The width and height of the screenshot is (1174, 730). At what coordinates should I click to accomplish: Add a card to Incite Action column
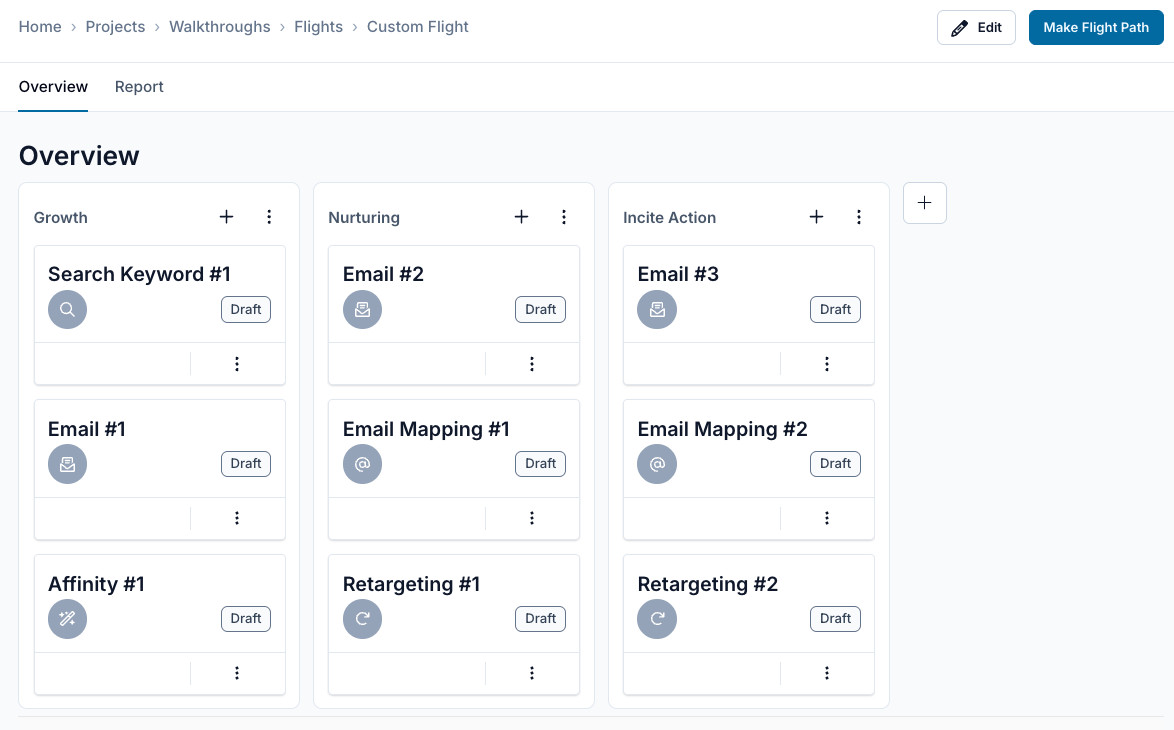click(x=816, y=217)
